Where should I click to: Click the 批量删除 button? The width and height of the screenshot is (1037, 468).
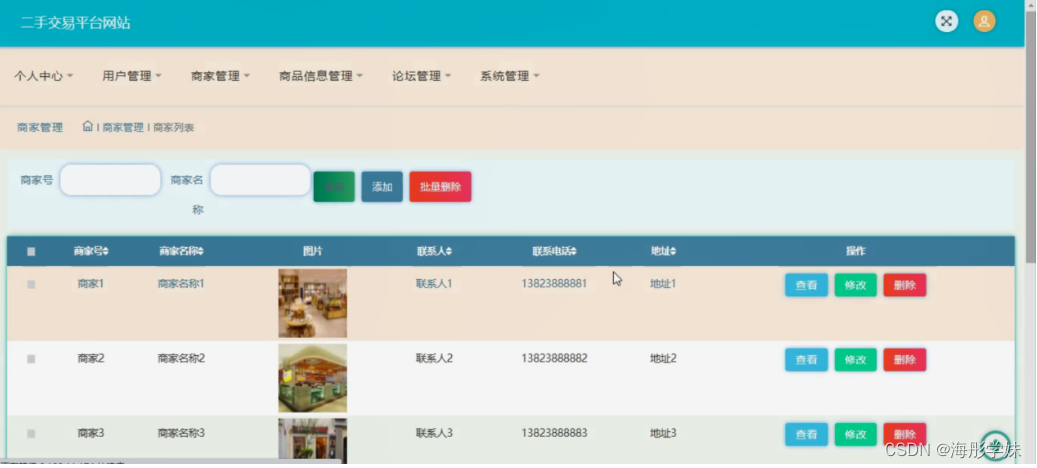click(440, 187)
